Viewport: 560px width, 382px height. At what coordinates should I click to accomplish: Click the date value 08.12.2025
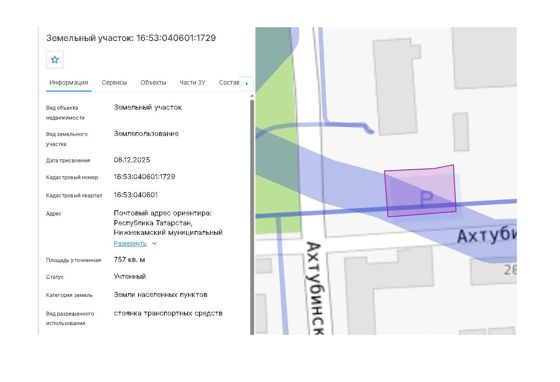(132, 160)
